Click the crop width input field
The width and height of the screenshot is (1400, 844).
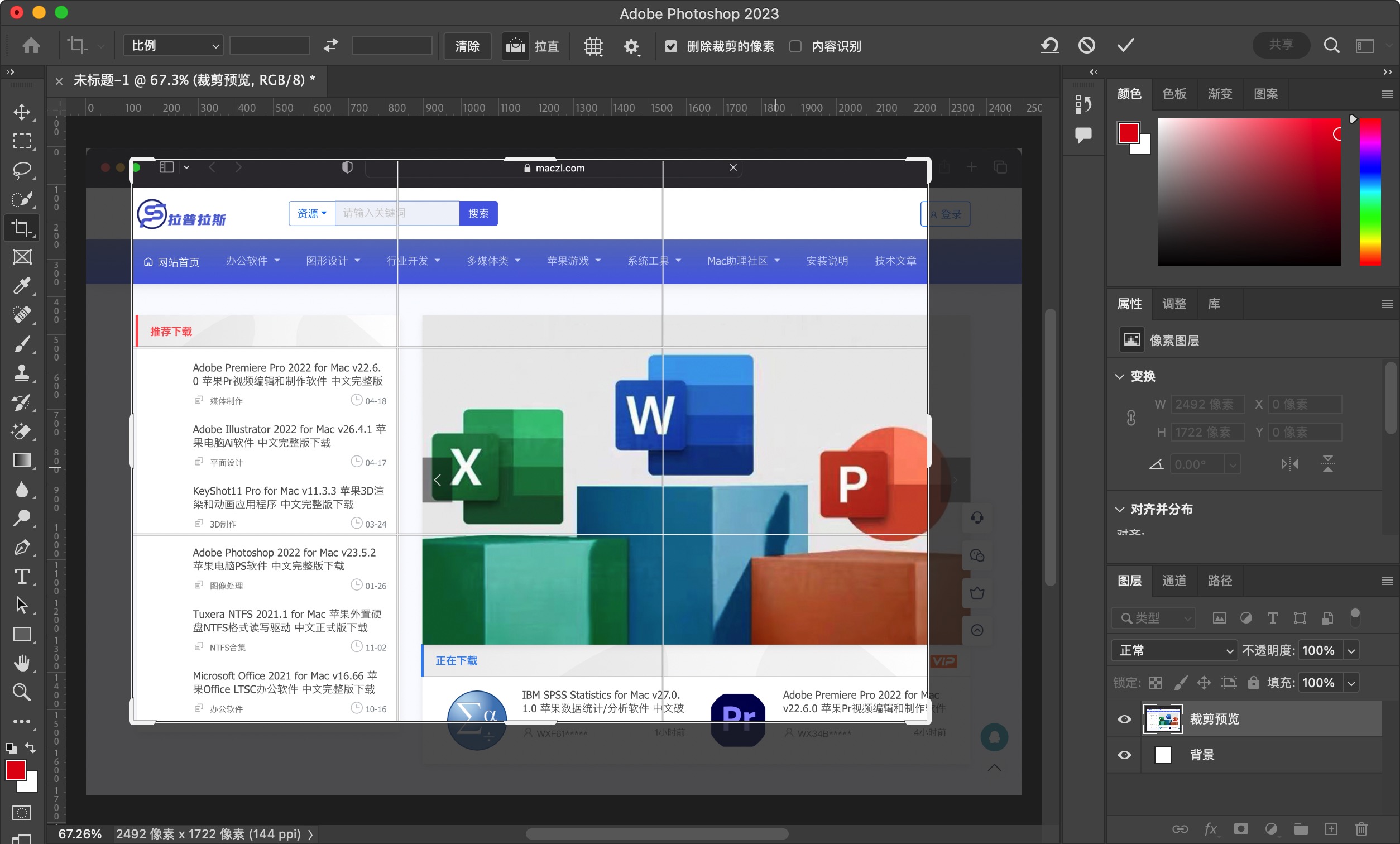click(269, 45)
